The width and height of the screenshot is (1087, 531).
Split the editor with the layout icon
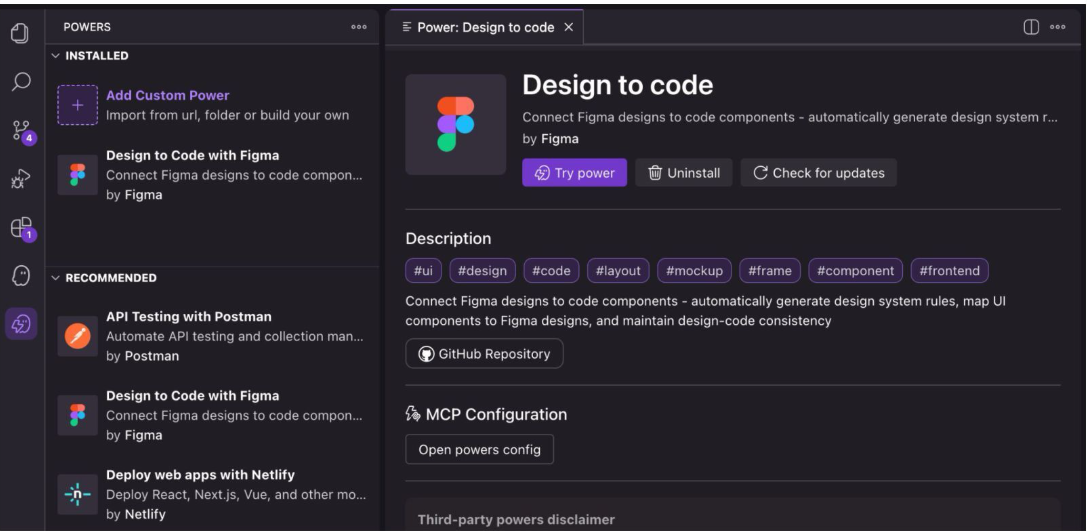pyautogui.click(x=1032, y=27)
